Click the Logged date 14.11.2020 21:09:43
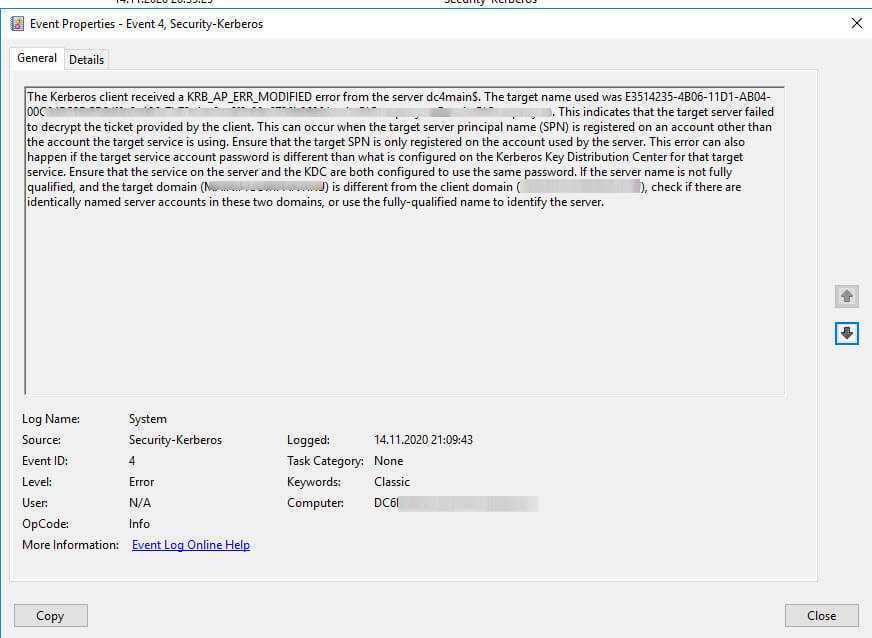Image resolution: width=872 pixels, height=638 pixels. click(421, 440)
